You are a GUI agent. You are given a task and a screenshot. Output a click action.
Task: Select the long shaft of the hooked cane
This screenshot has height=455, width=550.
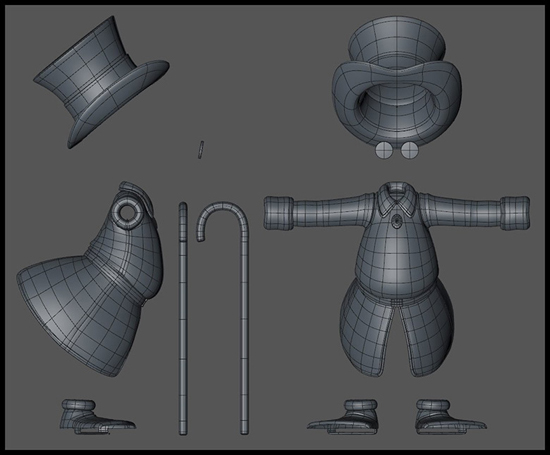[244, 333]
